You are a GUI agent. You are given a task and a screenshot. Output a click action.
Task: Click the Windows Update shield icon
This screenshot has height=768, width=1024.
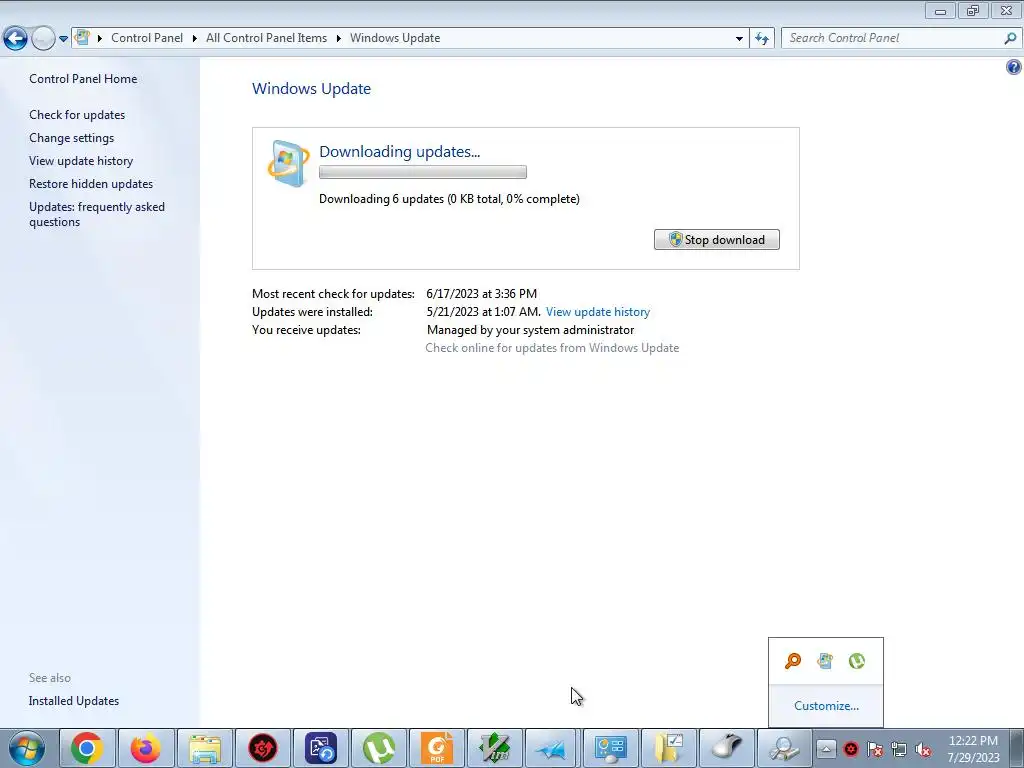[289, 163]
